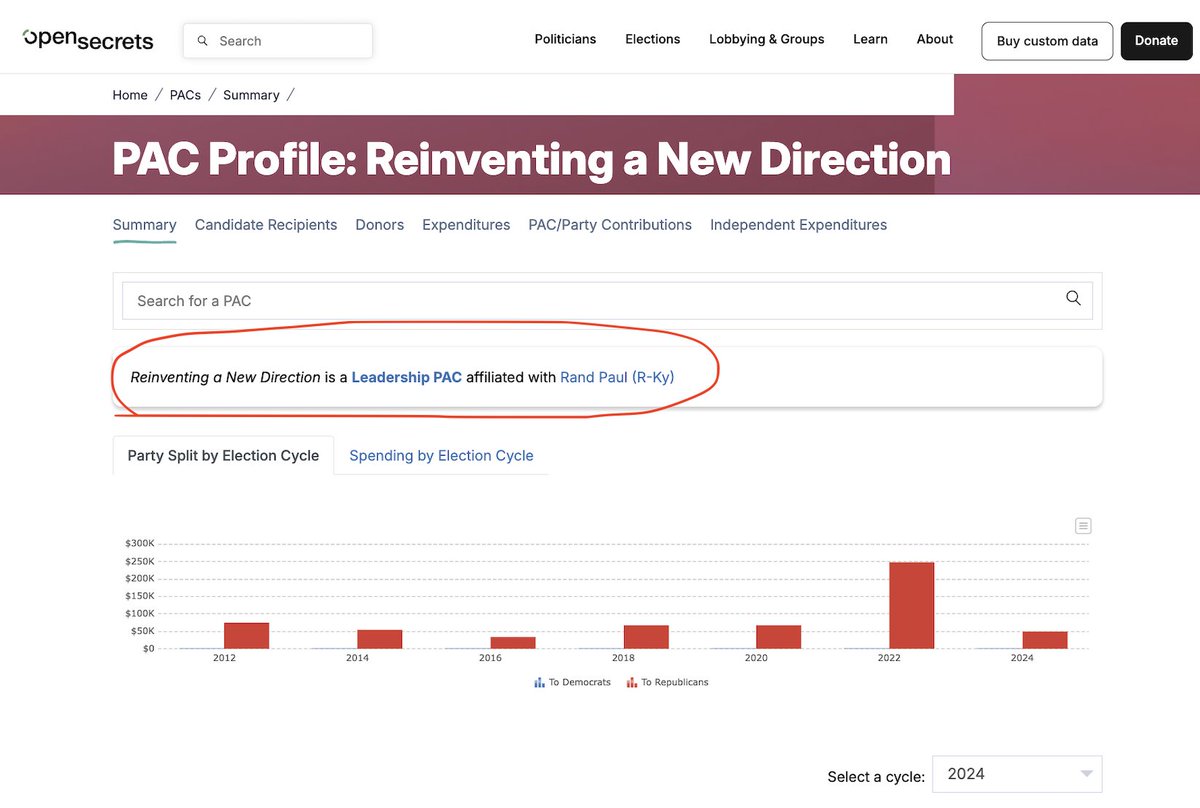This screenshot has height=808, width=1200.
Task: Switch to the Expenditures tab
Action: click(x=466, y=225)
